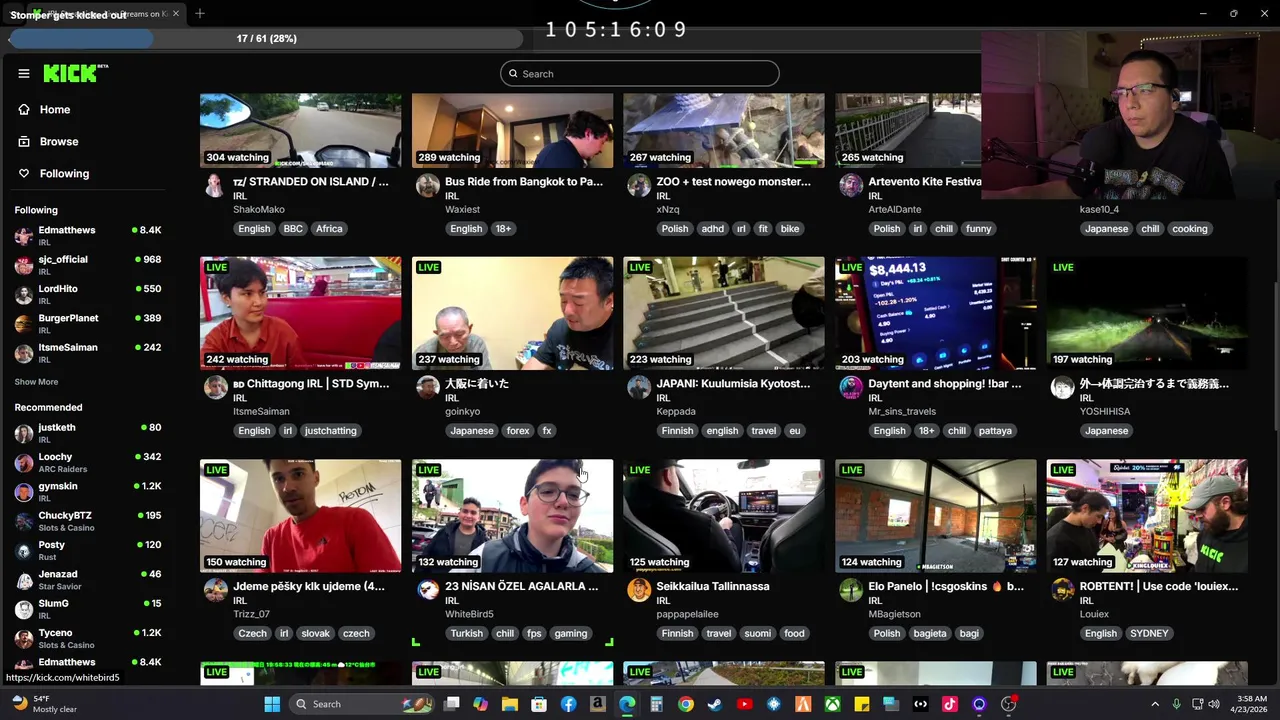The image size is (1280, 720).
Task: Click ItsmeSaiman channel avatar under stream
Action: [x=215, y=387]
